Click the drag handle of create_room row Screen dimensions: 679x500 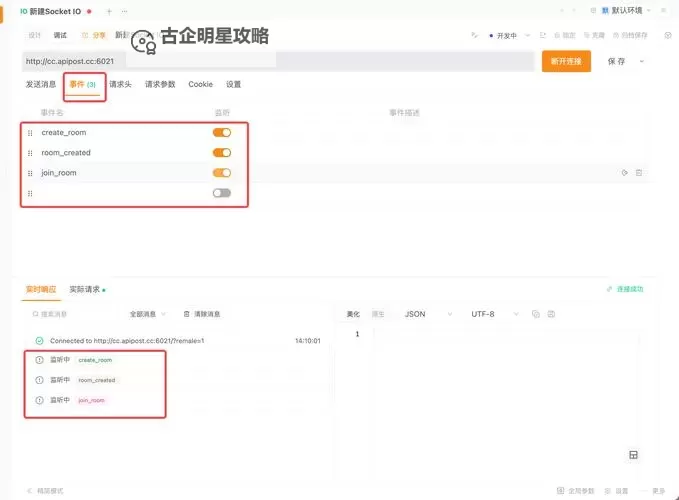point(30,133)
